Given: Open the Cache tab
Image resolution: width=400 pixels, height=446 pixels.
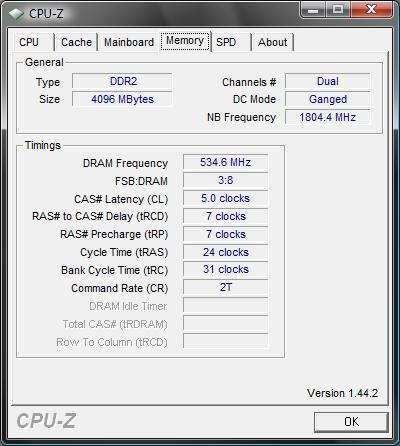Looking at the screenshot, I should (76, 42).
